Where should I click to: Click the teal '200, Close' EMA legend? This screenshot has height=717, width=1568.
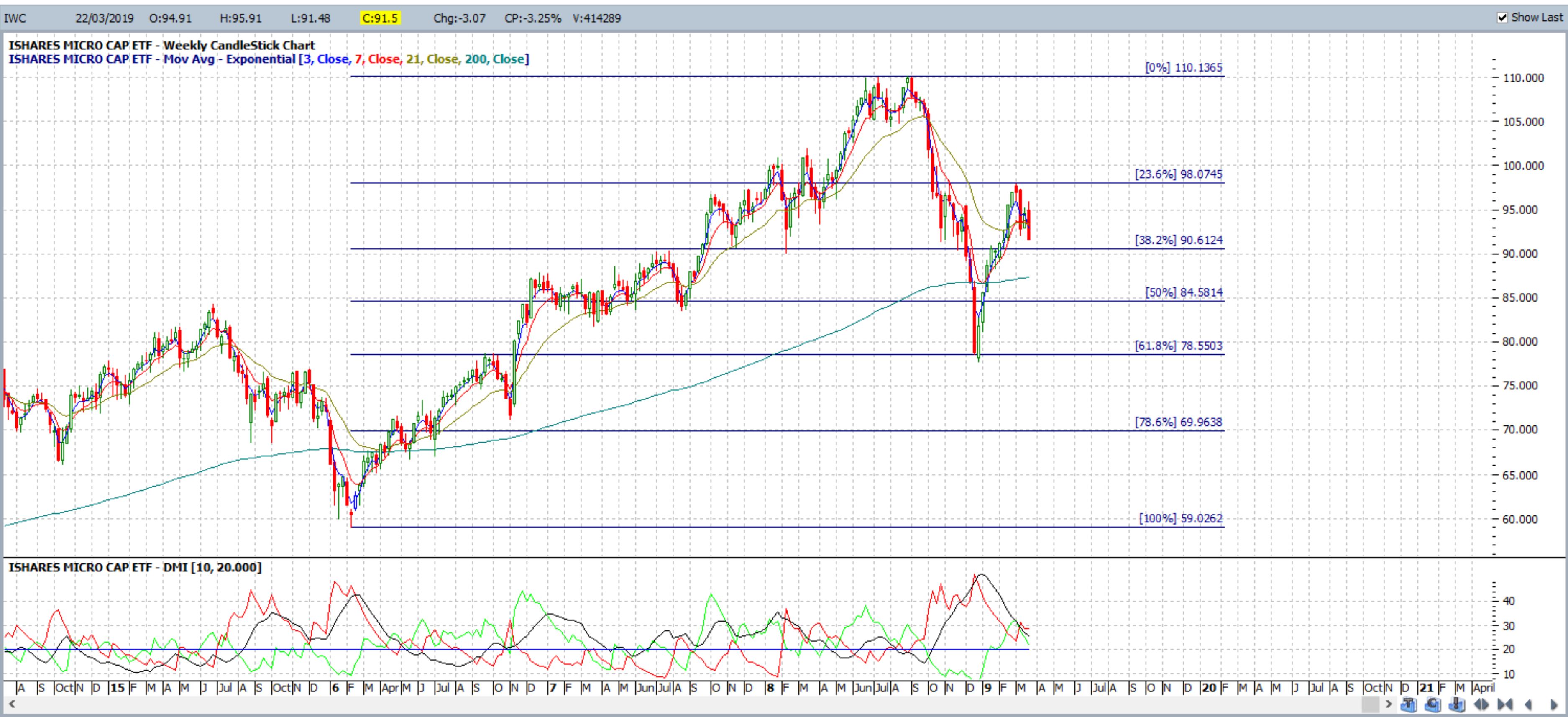pyautogui.click(x=494, y=59)
